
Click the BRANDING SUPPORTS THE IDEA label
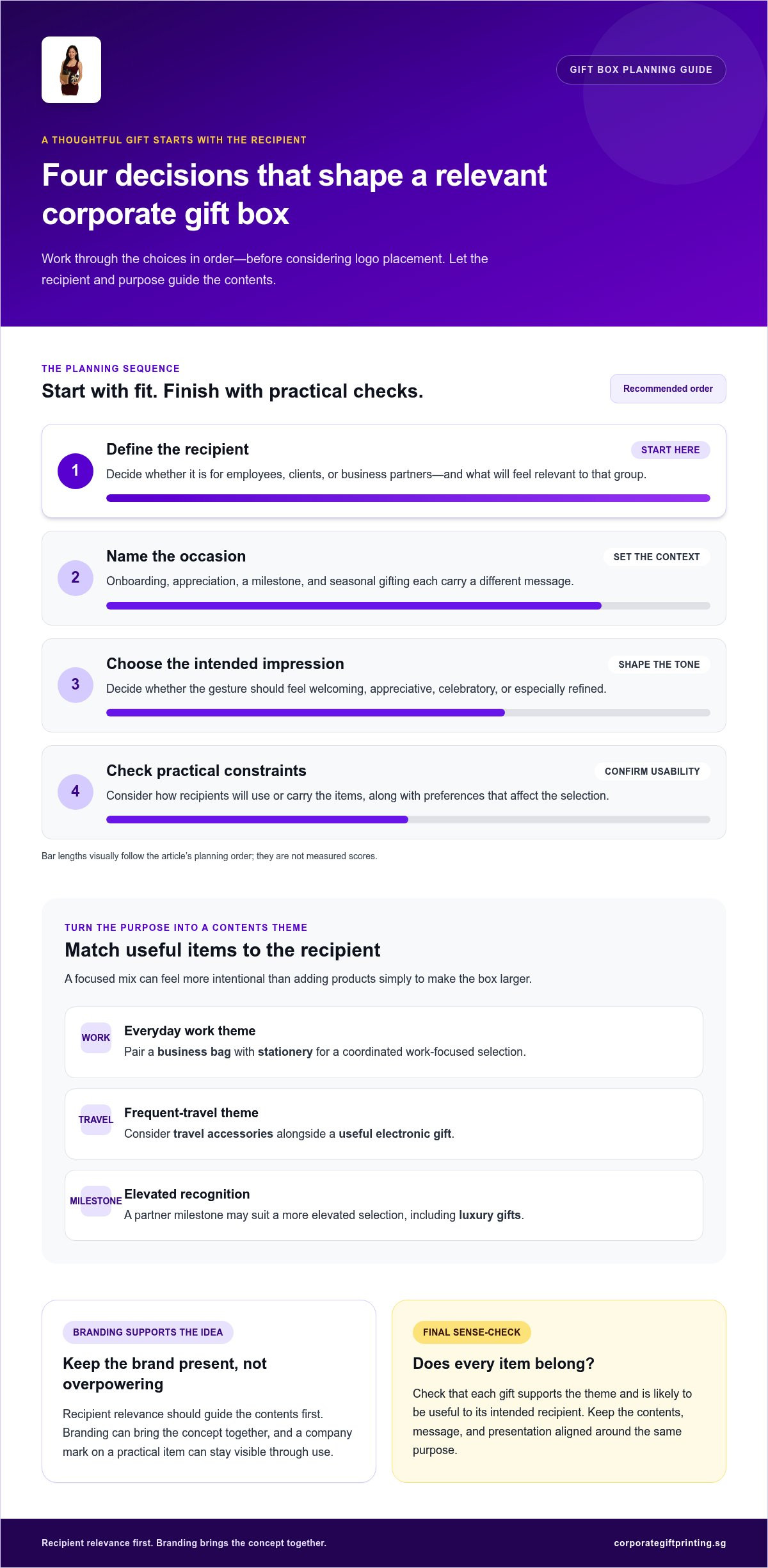(x=148, y=1332)
